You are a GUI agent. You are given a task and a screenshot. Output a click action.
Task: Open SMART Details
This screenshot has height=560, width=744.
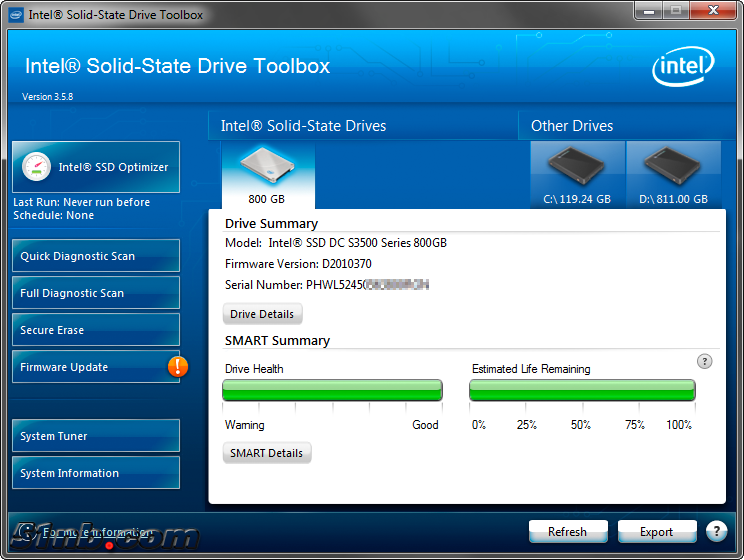(x=266, y=453)
